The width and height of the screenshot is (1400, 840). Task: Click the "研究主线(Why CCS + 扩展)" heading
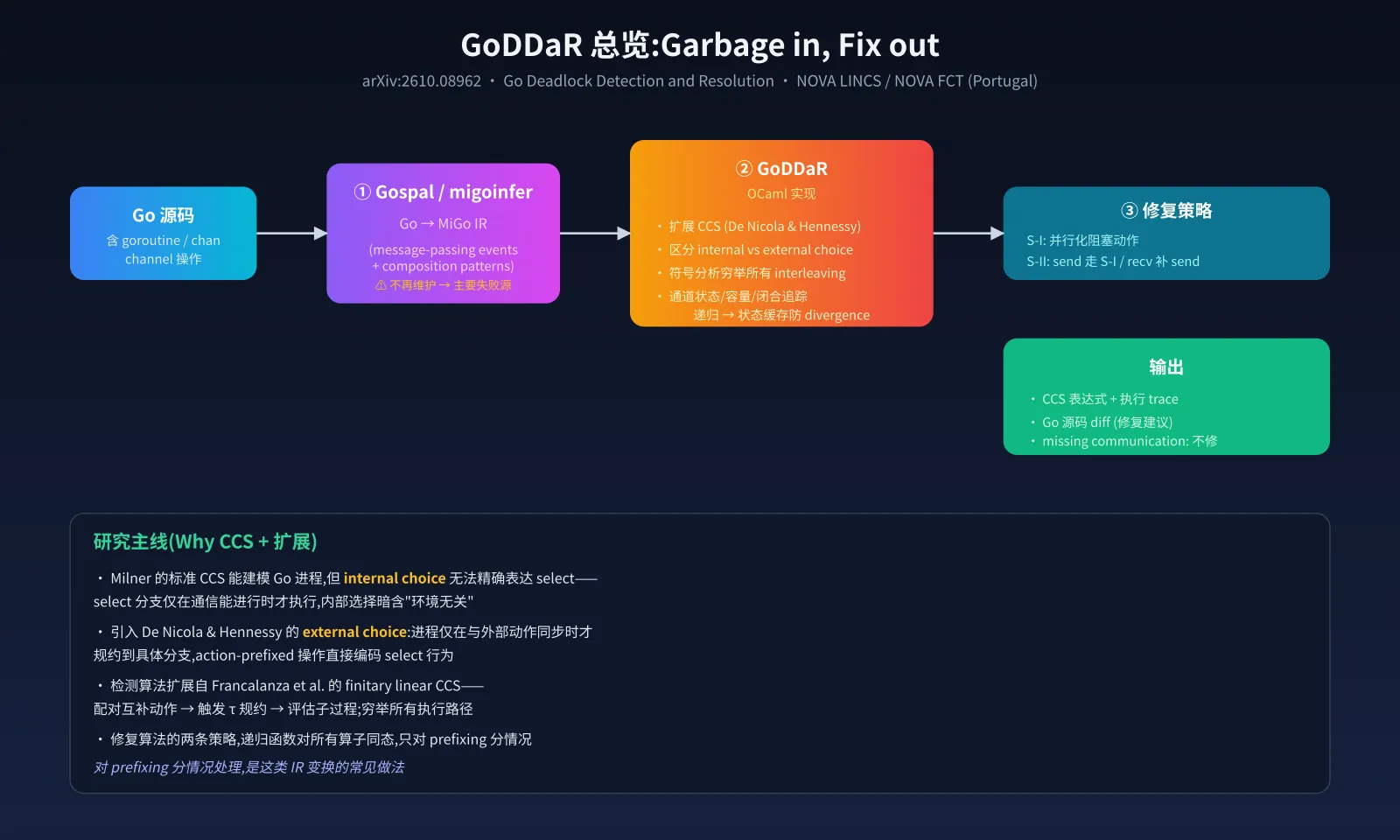click(205, 542)
